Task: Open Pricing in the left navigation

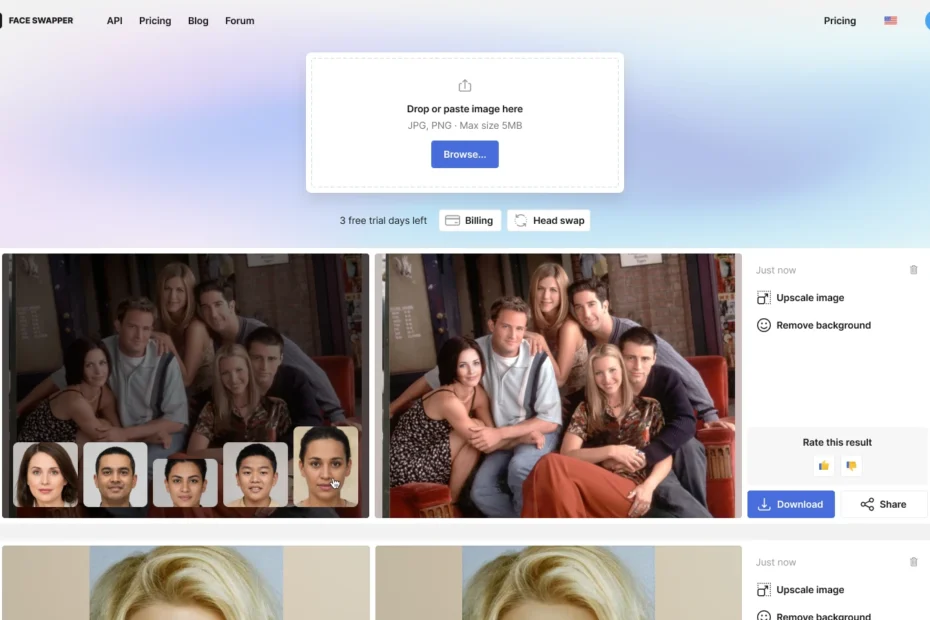Action: click(x=155, y=21)
